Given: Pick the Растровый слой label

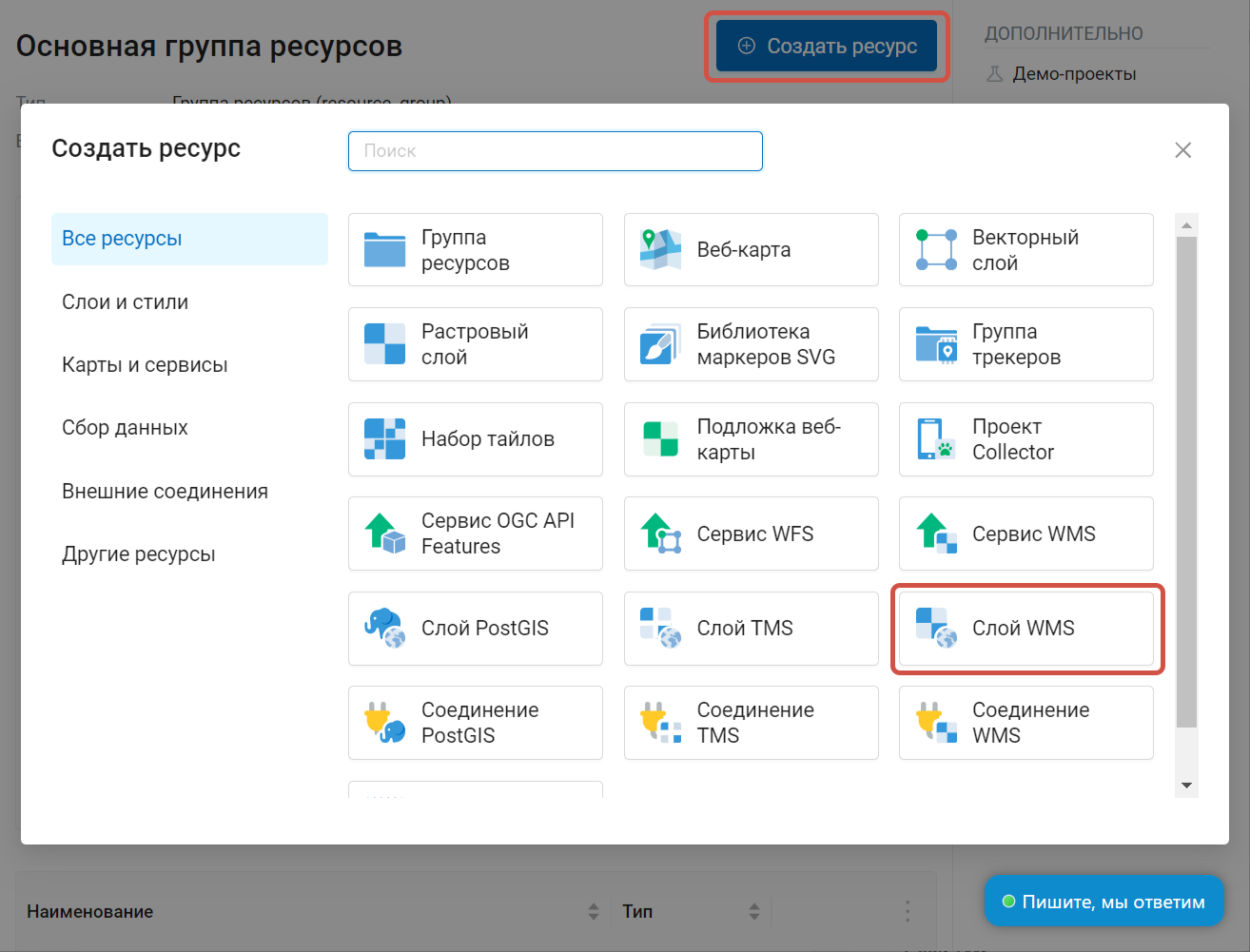Looking at the screenshot, I should pos(475,344).
